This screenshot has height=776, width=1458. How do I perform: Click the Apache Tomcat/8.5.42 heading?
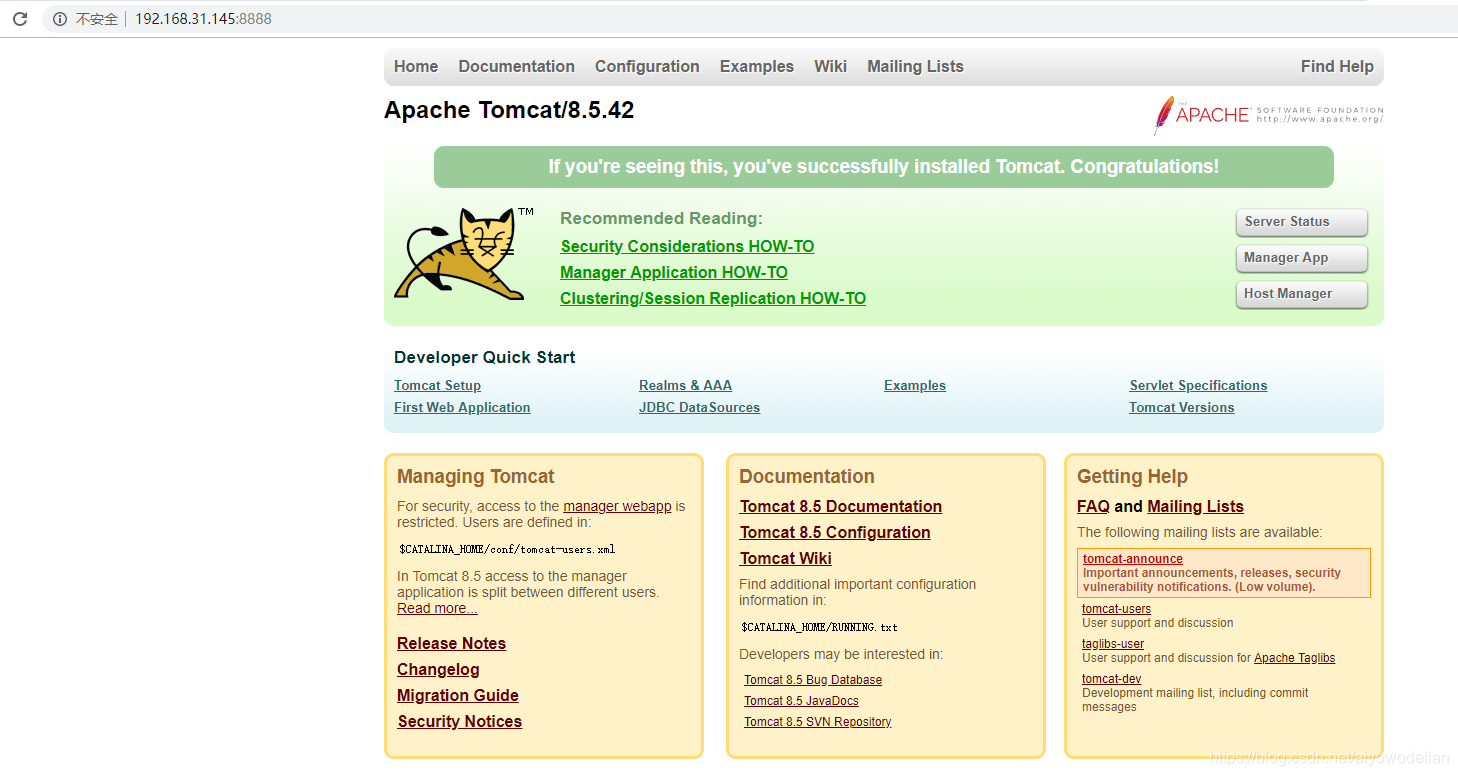click(509, 110)
